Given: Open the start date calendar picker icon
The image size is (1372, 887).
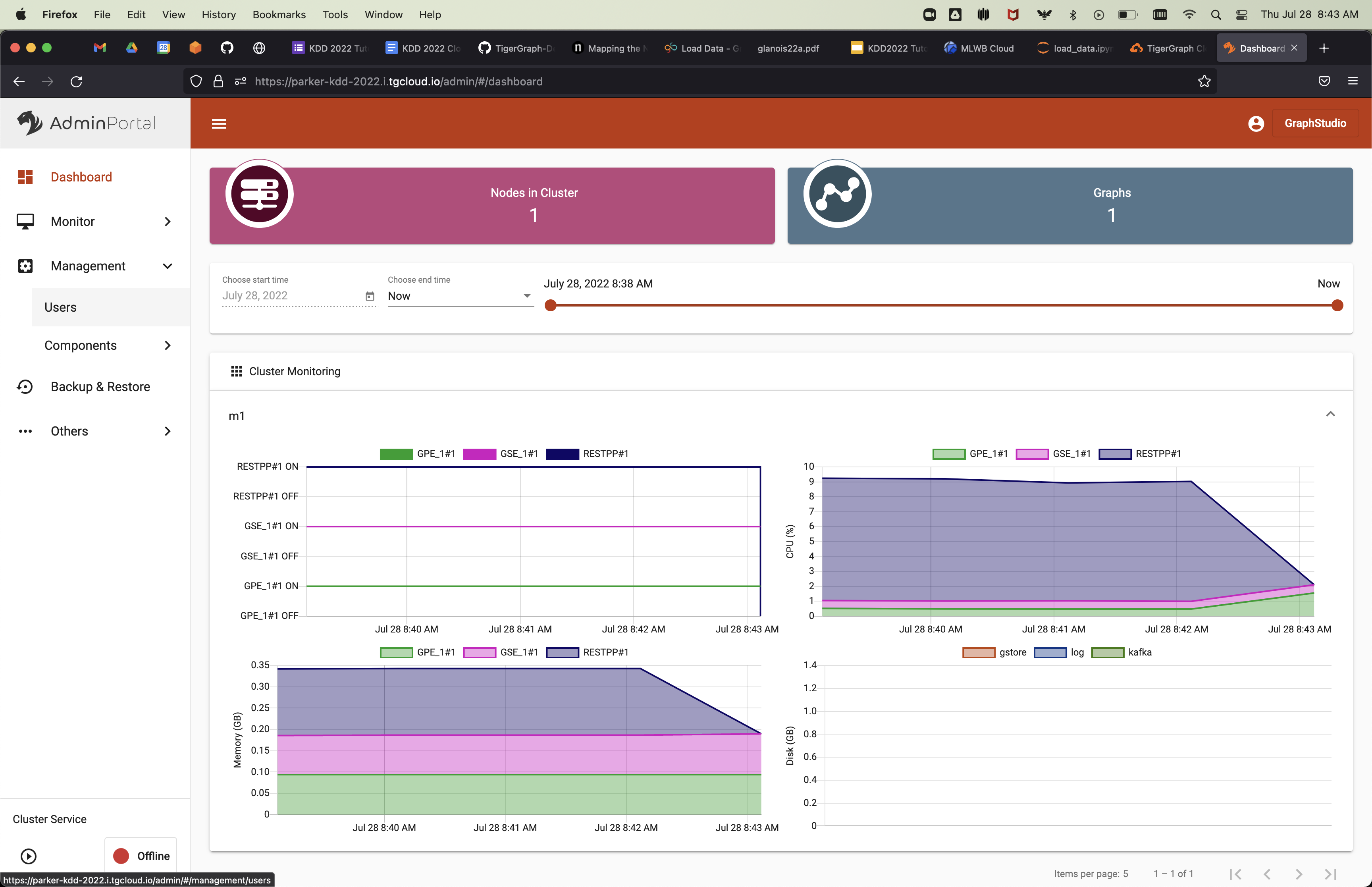Looking at the screenshot, I should pos(370,296).
